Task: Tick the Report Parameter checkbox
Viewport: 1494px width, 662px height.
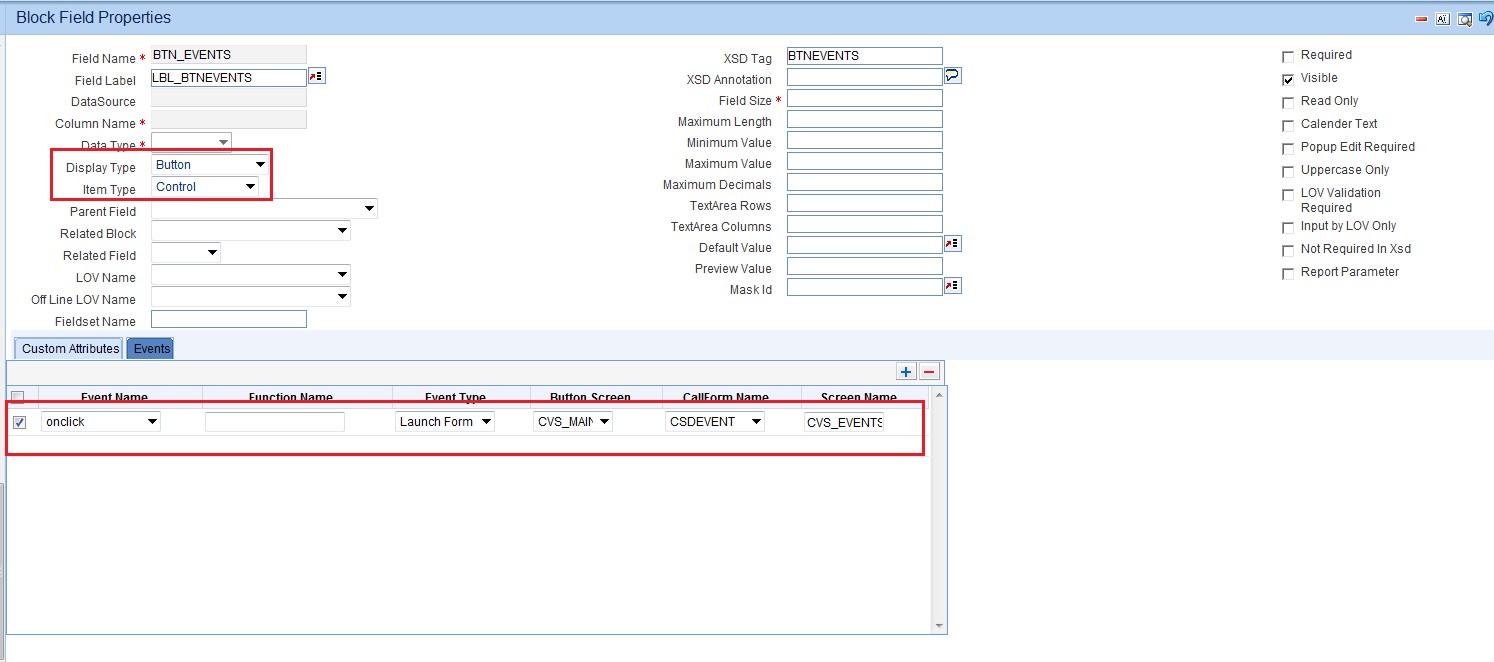Action: tap(1288, 273)
